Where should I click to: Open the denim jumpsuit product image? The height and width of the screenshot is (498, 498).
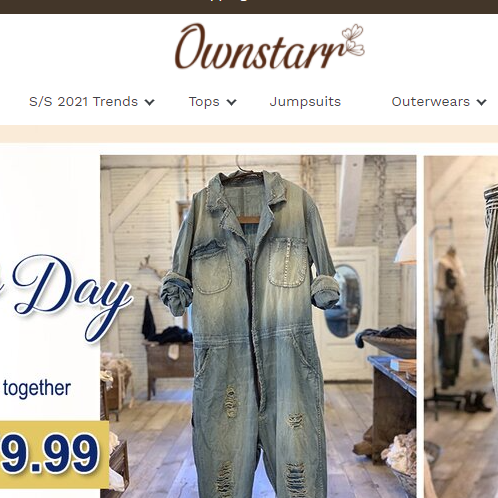[258, 326]
